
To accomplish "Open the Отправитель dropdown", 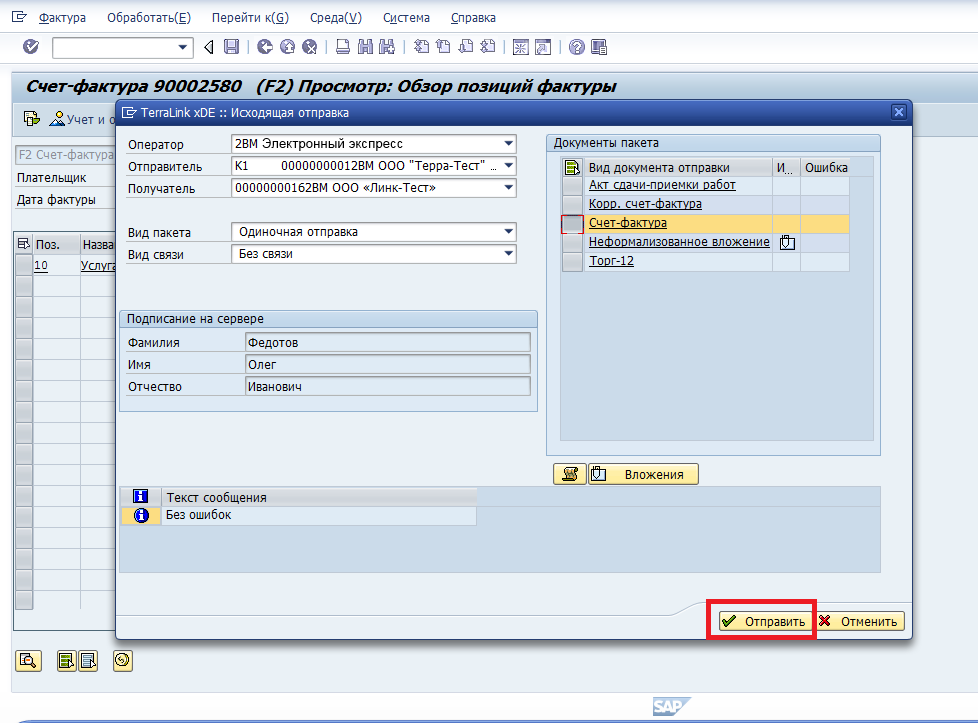I will [x=509, y=166].
